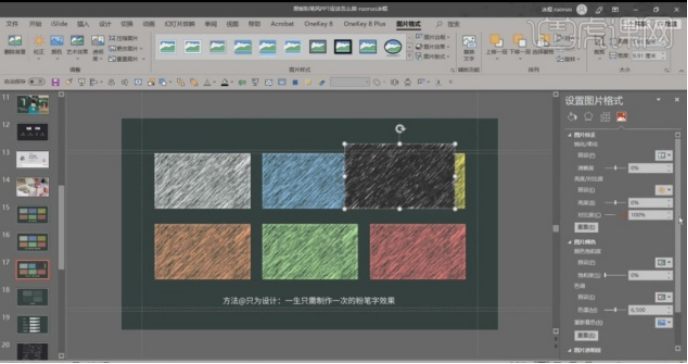Click the eraser icon in quick access toolbar

[322, 82]
